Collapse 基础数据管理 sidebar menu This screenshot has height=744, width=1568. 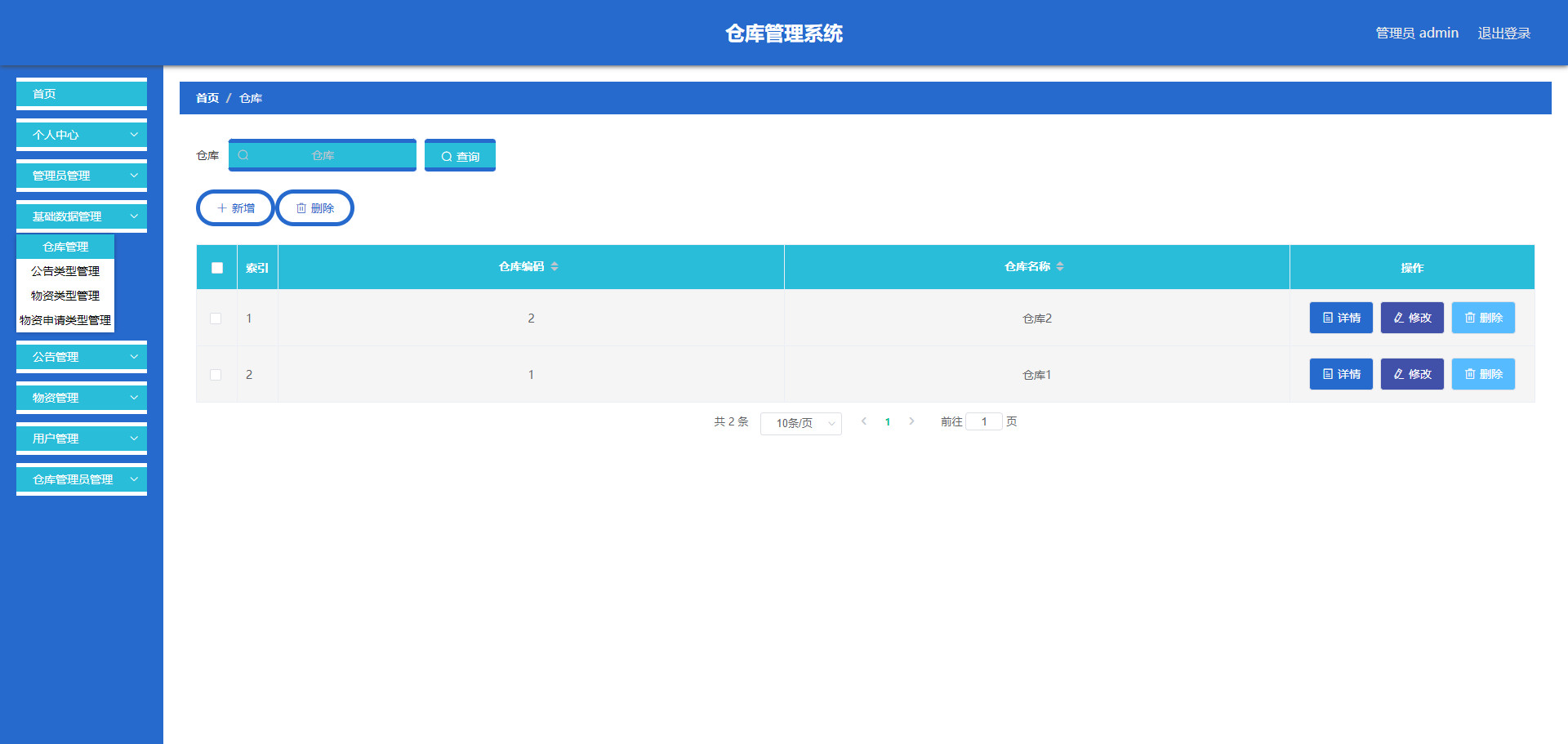82,216
